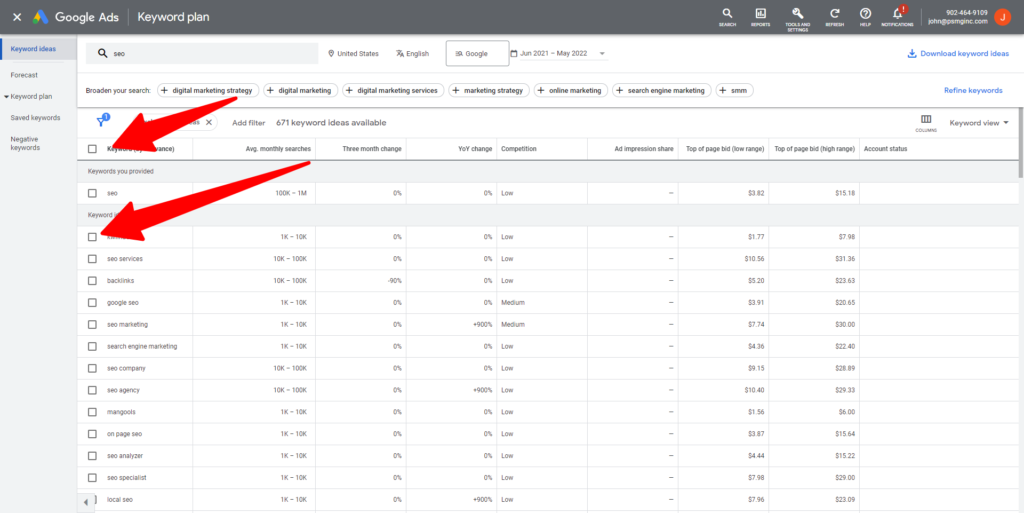Add marketing strategy suggestion
The height and width of the screenshot is (513, 1024).
[x=489, y=91]
